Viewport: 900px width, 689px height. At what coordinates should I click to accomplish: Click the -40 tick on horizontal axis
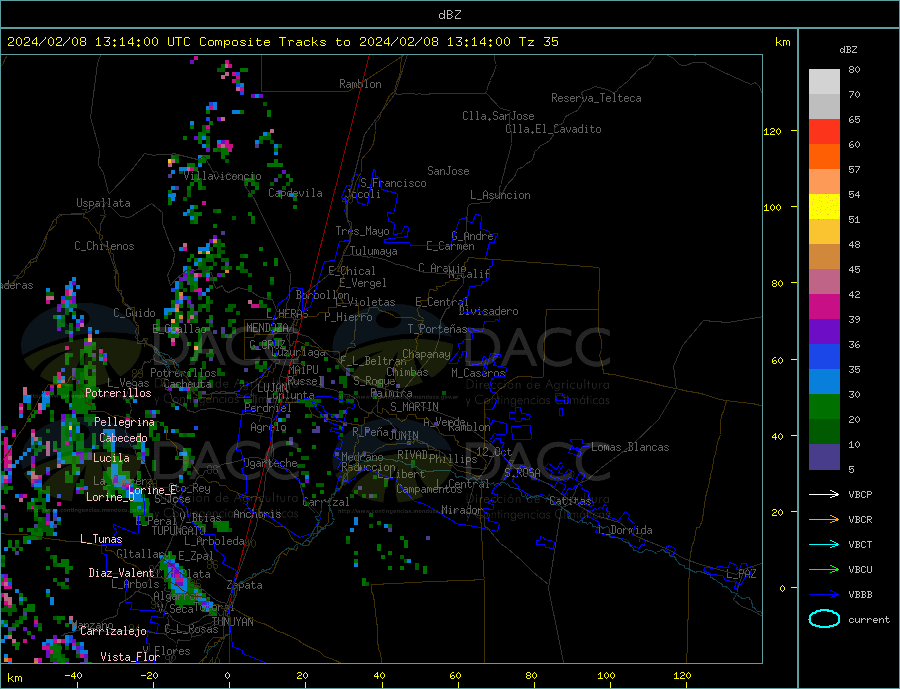coord(73,675)
